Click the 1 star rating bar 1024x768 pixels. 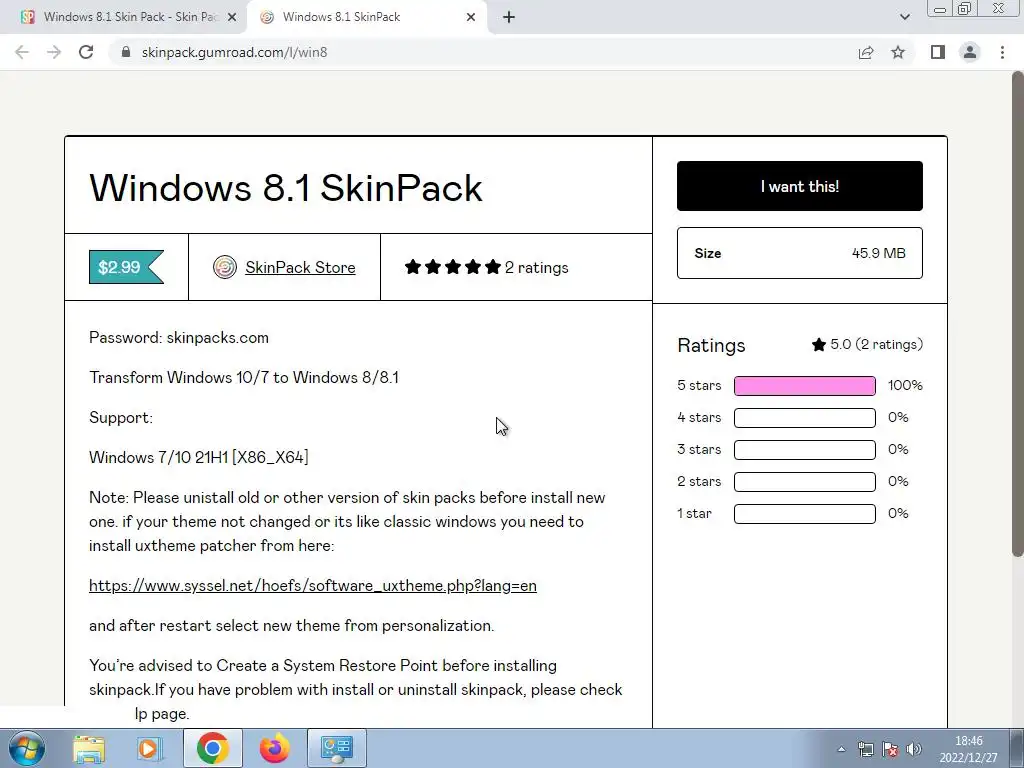[805, 513]
